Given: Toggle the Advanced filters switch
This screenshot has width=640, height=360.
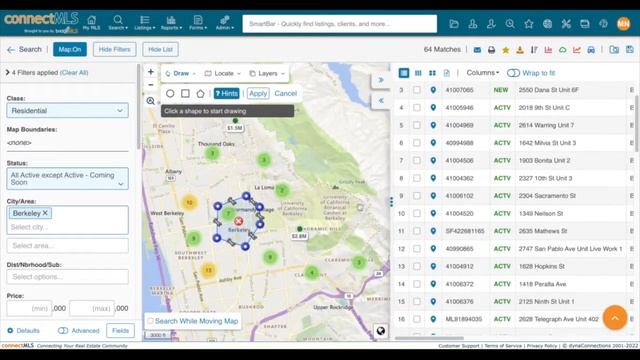Looking at the screenshot, I should point(63,331).
